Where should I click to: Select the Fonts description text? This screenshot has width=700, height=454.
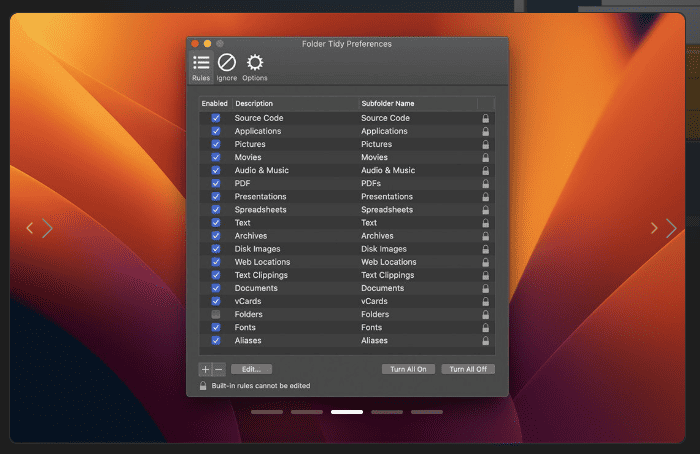245,327
